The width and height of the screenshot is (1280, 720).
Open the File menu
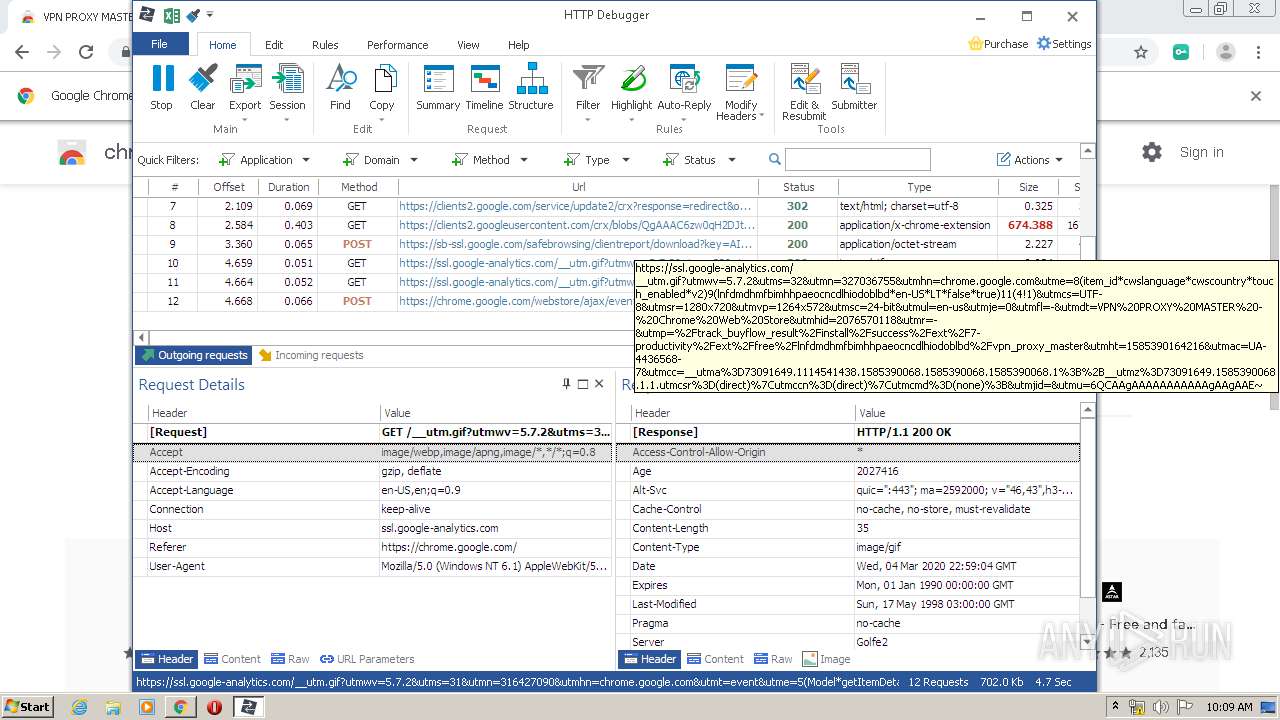pos(159,44)
